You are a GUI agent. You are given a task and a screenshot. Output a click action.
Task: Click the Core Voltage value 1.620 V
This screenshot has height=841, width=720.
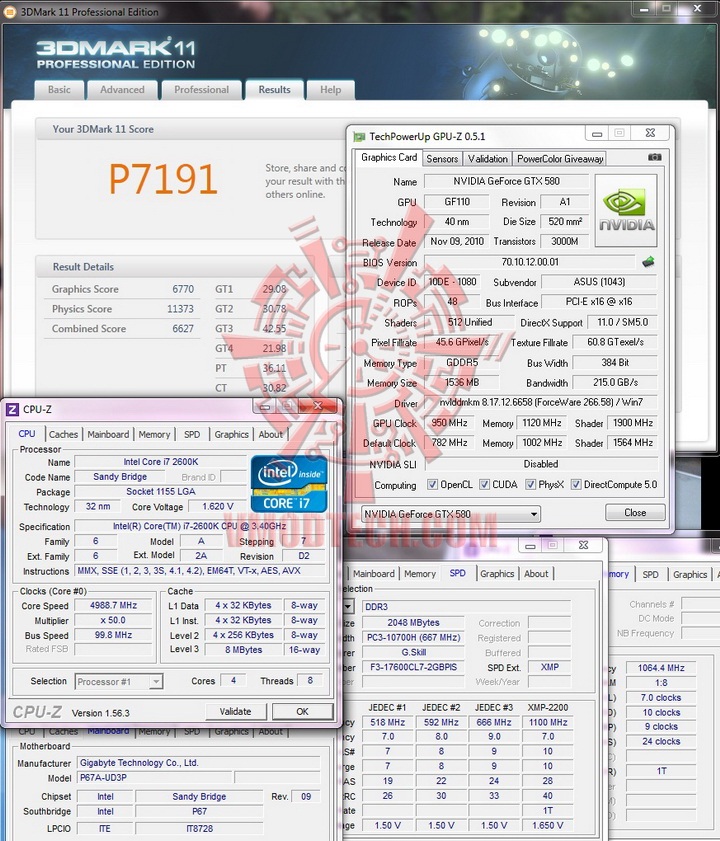[217, 507]
